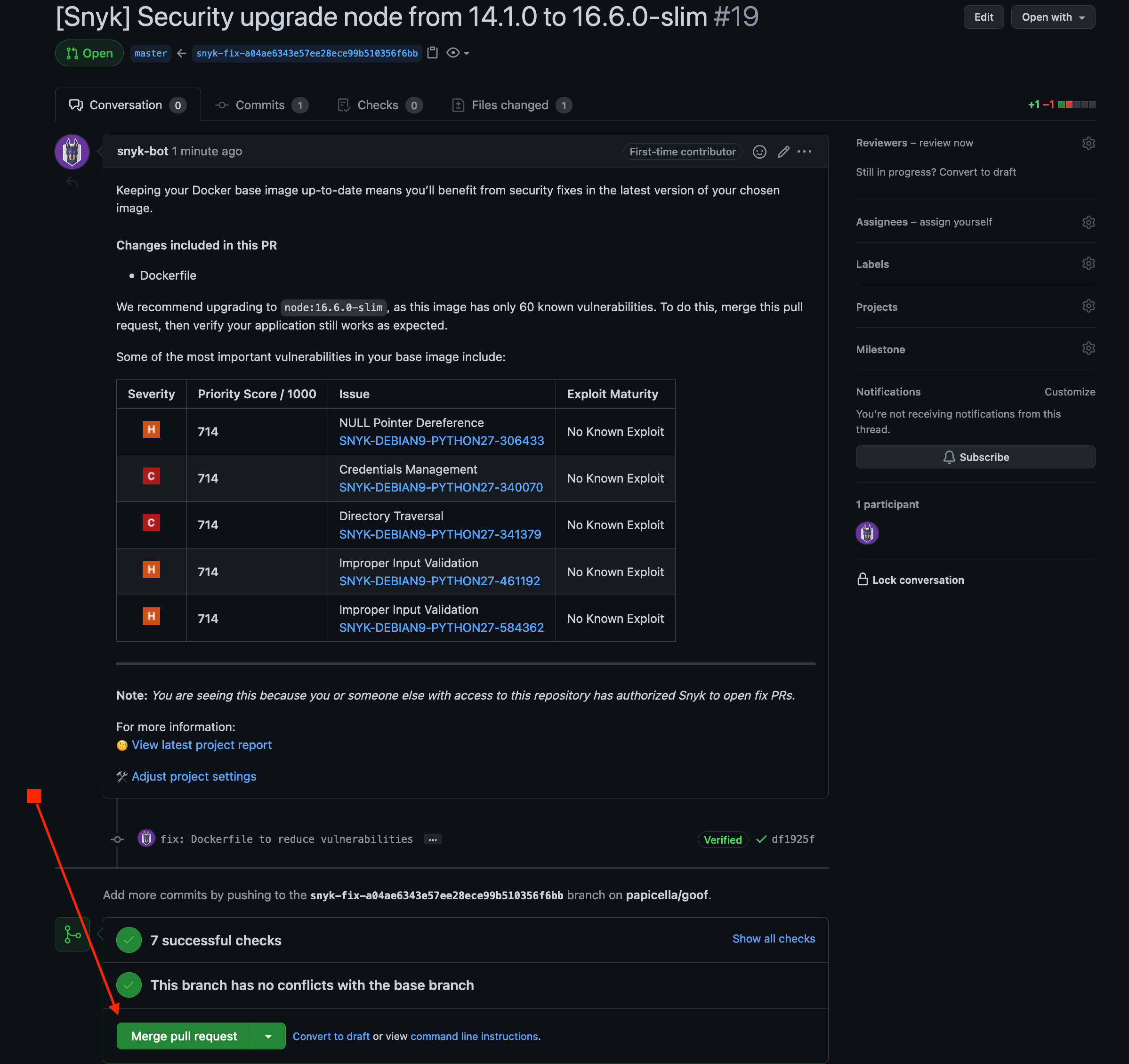This screenshot has height=1064, width=1129.
Task: Open the comment's three-dot options menu
Action: click(804, 152)
